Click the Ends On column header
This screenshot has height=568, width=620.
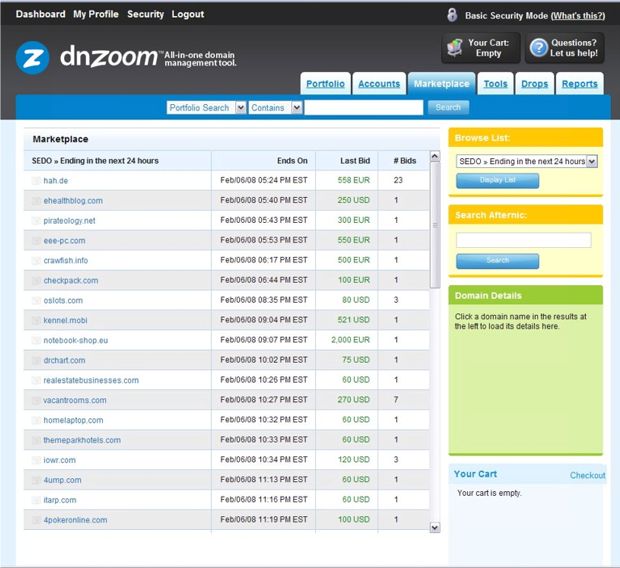[292, 161]
